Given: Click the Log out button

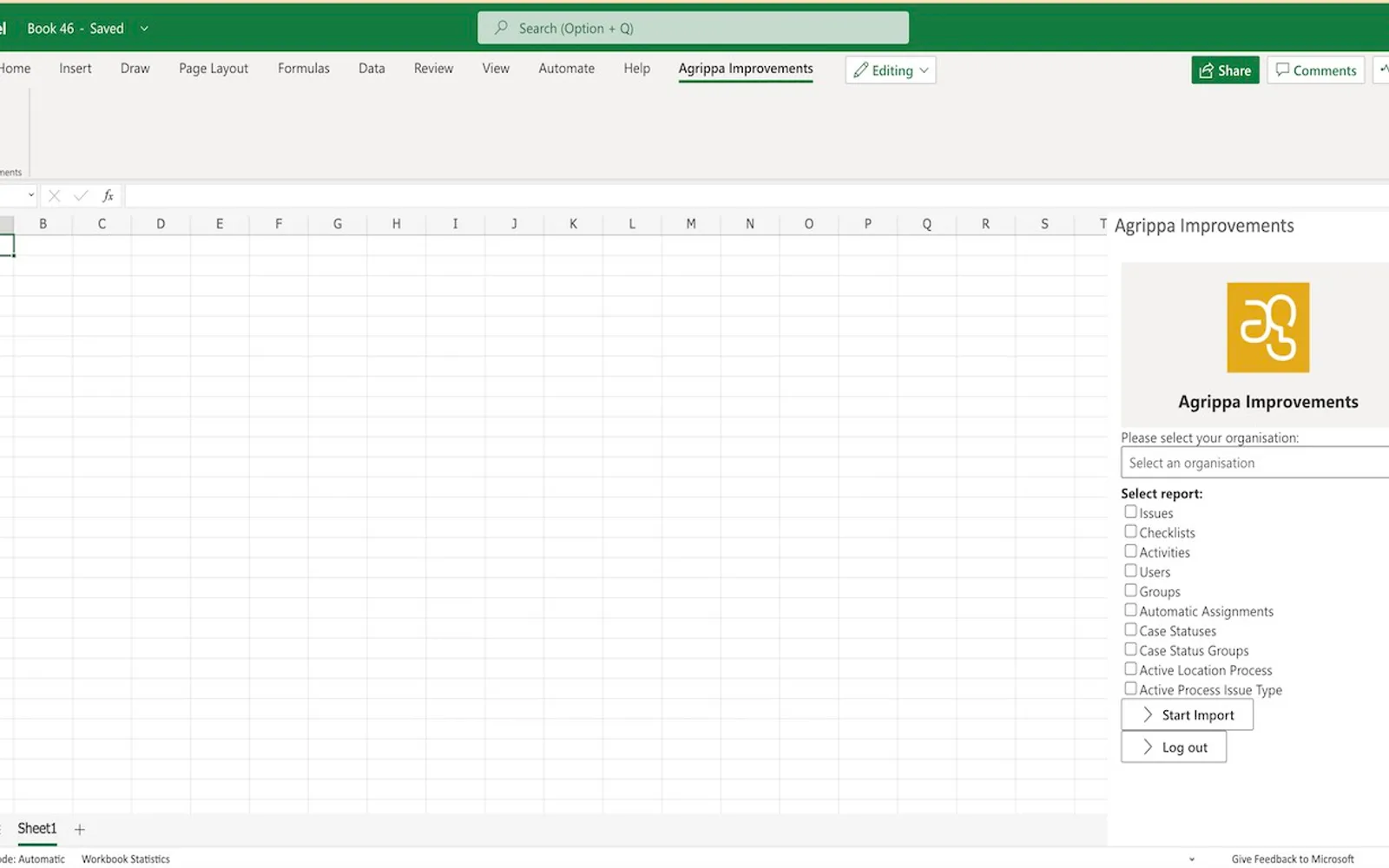Looking at the screenshot, I should [x=1174, y=746].
